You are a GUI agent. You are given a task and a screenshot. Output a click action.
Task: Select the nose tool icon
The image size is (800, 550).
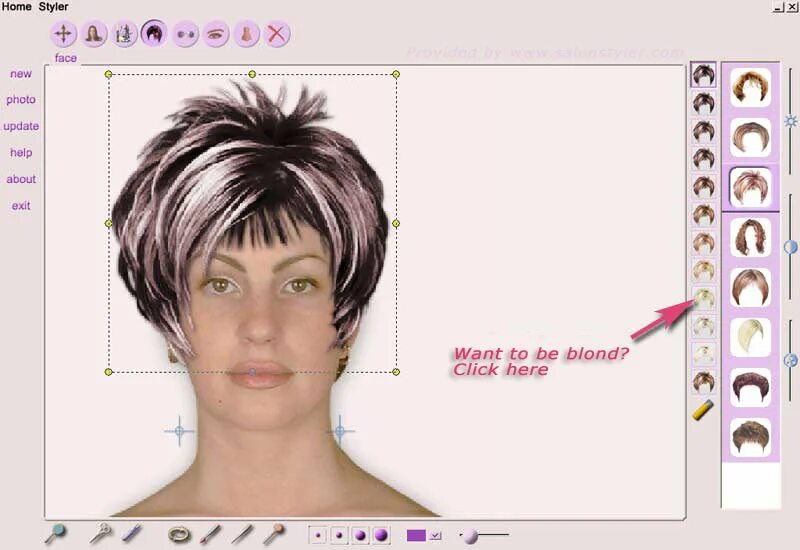pos(246,34)
